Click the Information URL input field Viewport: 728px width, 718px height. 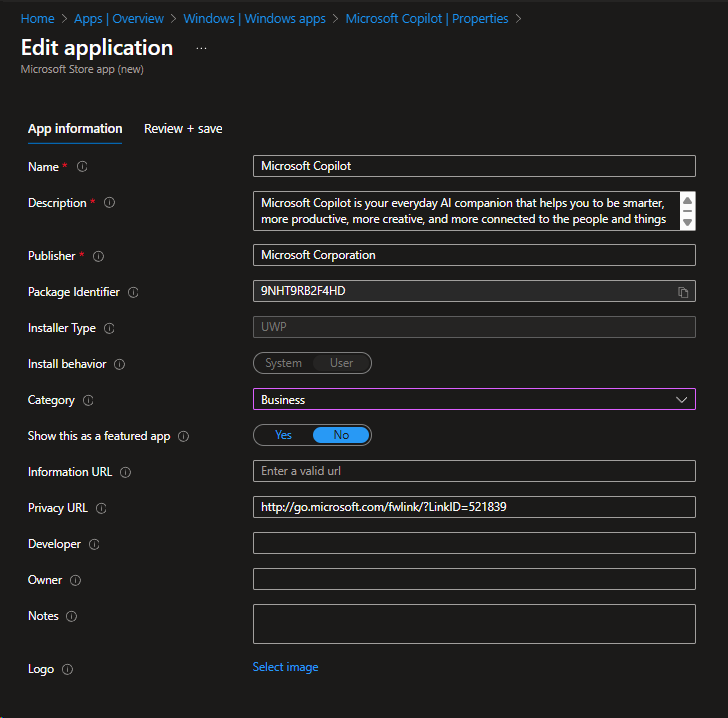474,471
